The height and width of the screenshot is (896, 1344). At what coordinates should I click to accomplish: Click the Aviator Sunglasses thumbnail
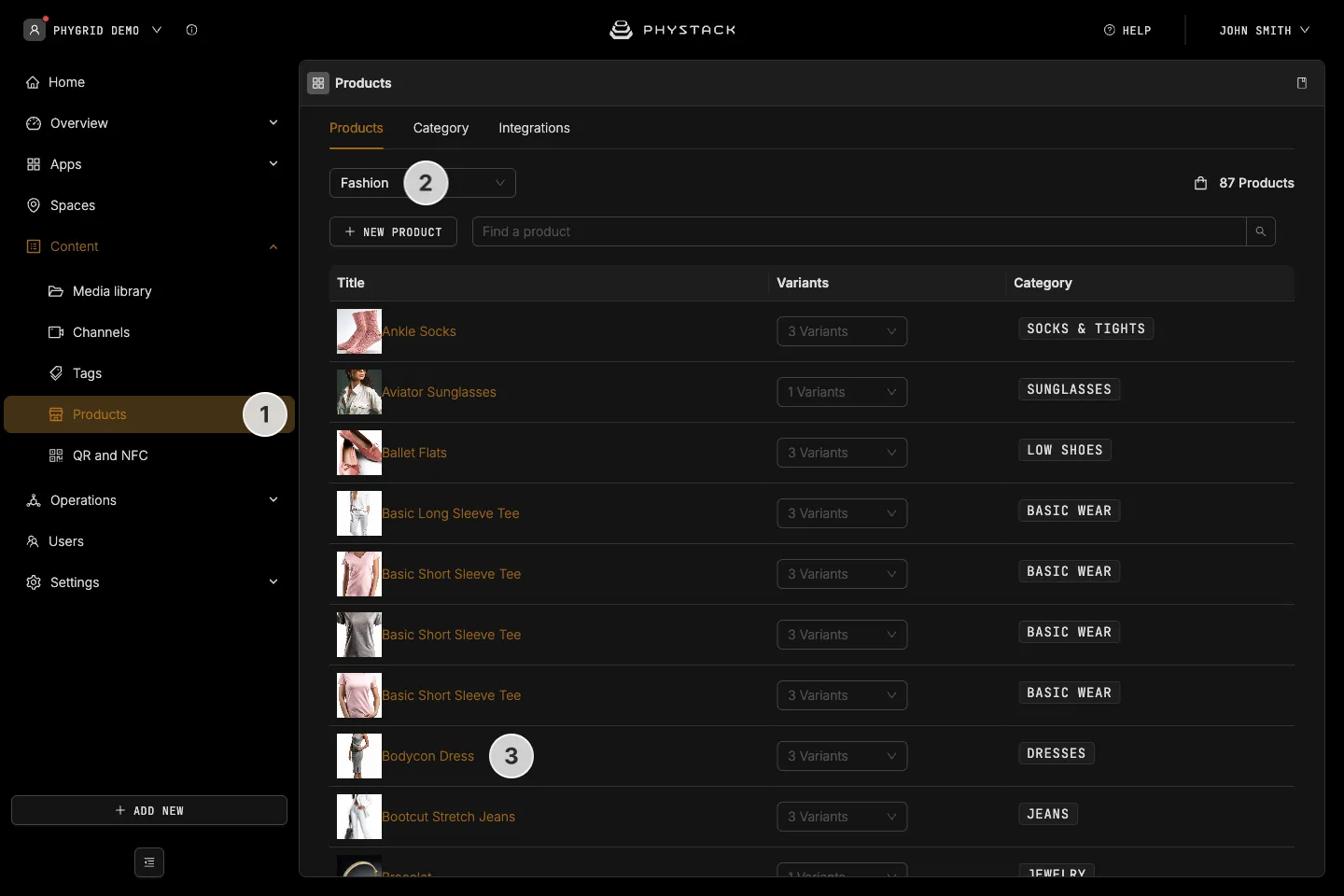pyautogui.click(x=359, y=392)
